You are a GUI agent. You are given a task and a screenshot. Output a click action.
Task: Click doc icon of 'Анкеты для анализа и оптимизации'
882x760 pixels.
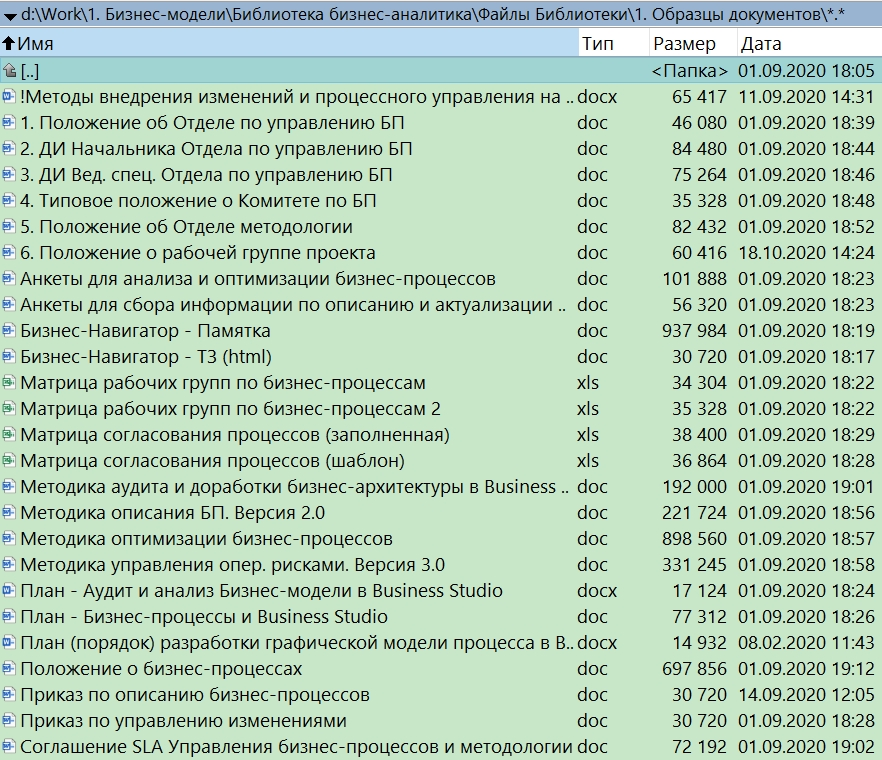[8, 278]
